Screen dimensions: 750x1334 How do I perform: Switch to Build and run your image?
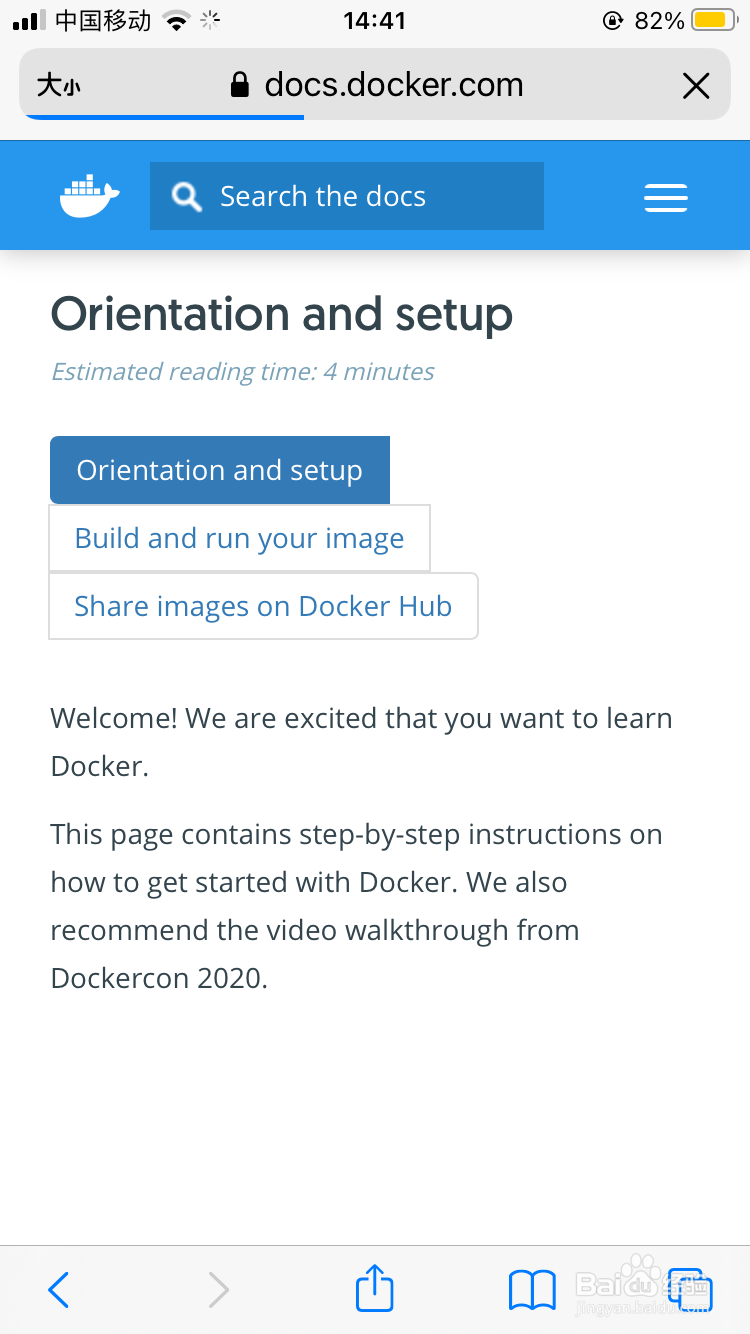coord(240,539)
